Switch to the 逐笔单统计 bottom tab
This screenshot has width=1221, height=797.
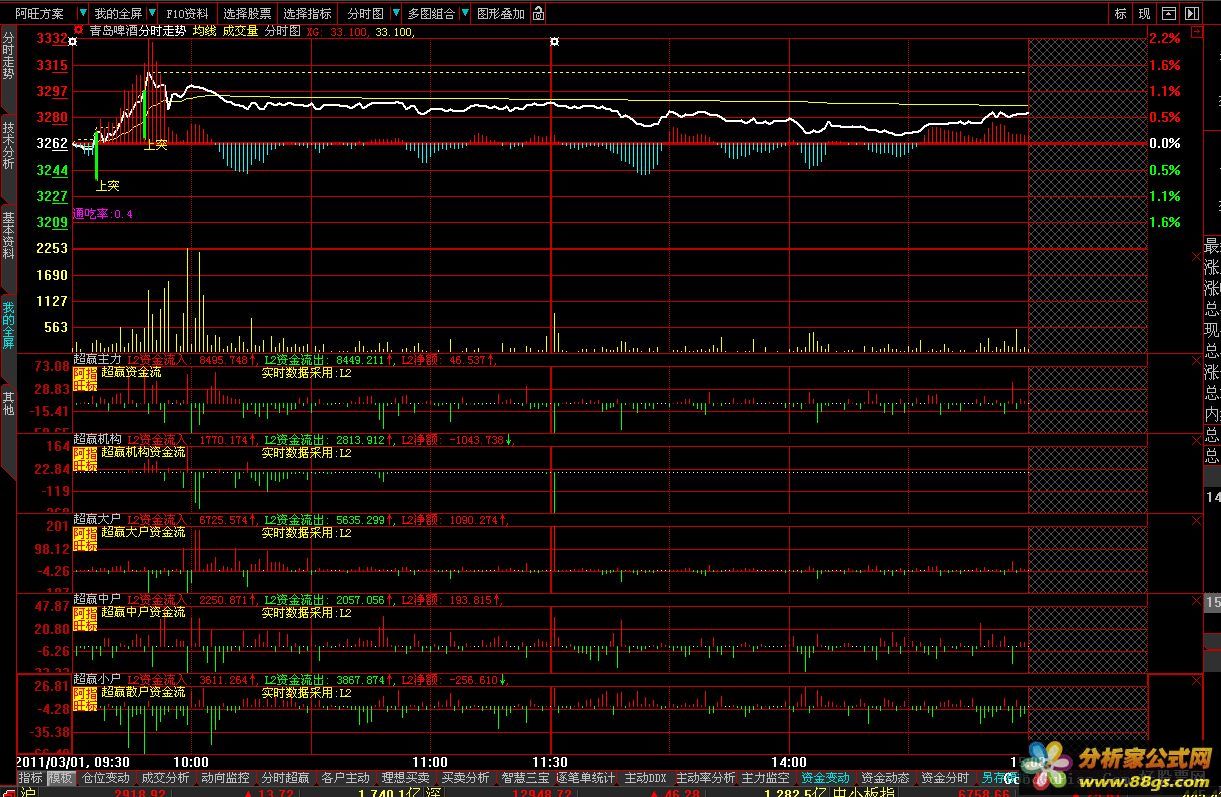click(x=586, y=777)
